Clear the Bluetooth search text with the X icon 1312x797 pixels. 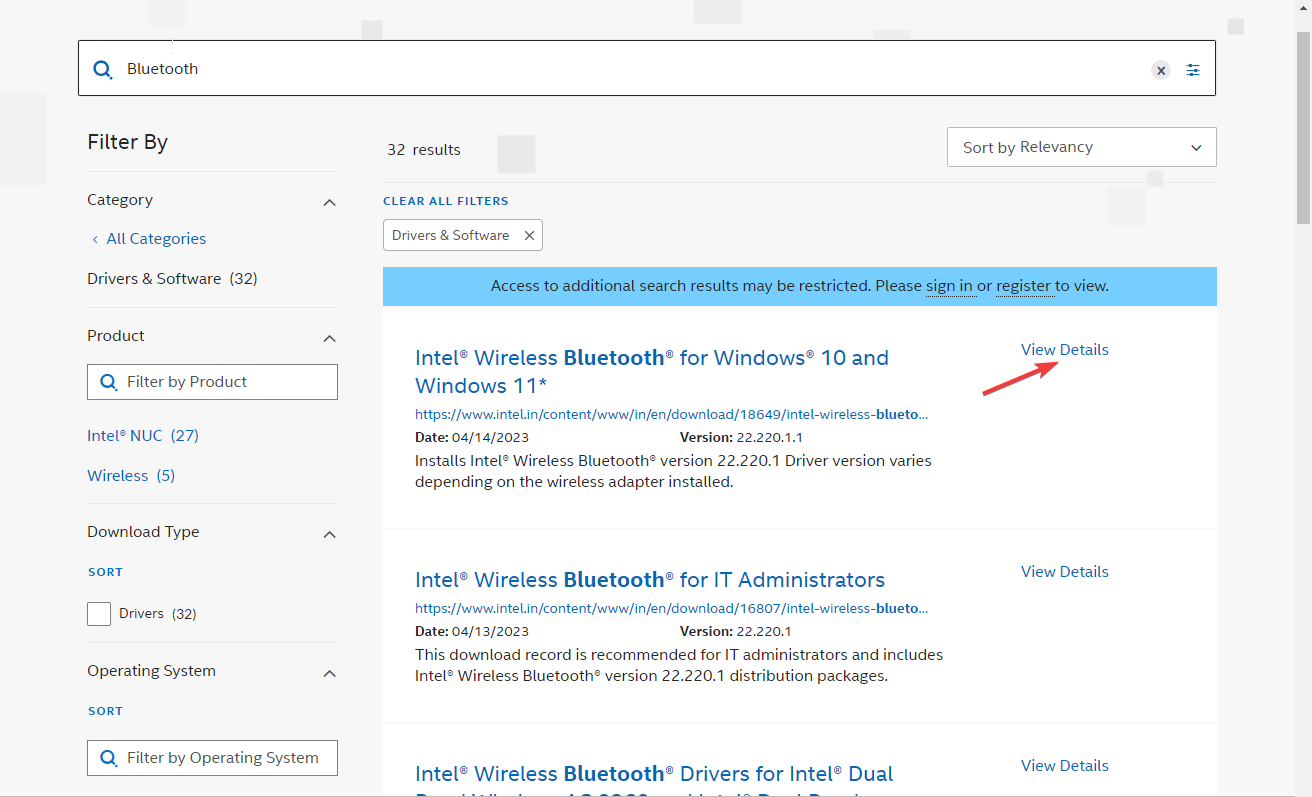coord(1160,70)
